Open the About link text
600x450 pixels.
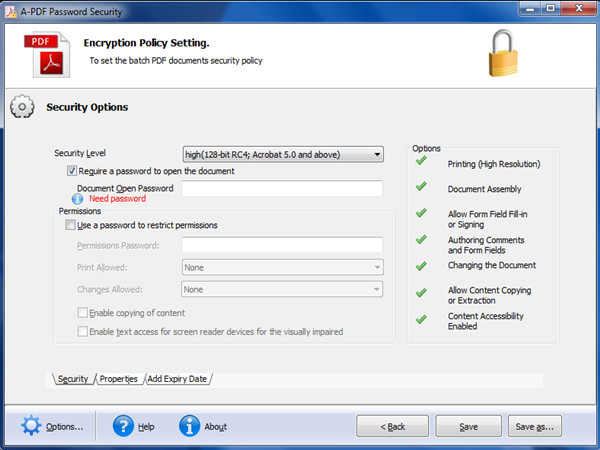(x=215, y=427)
